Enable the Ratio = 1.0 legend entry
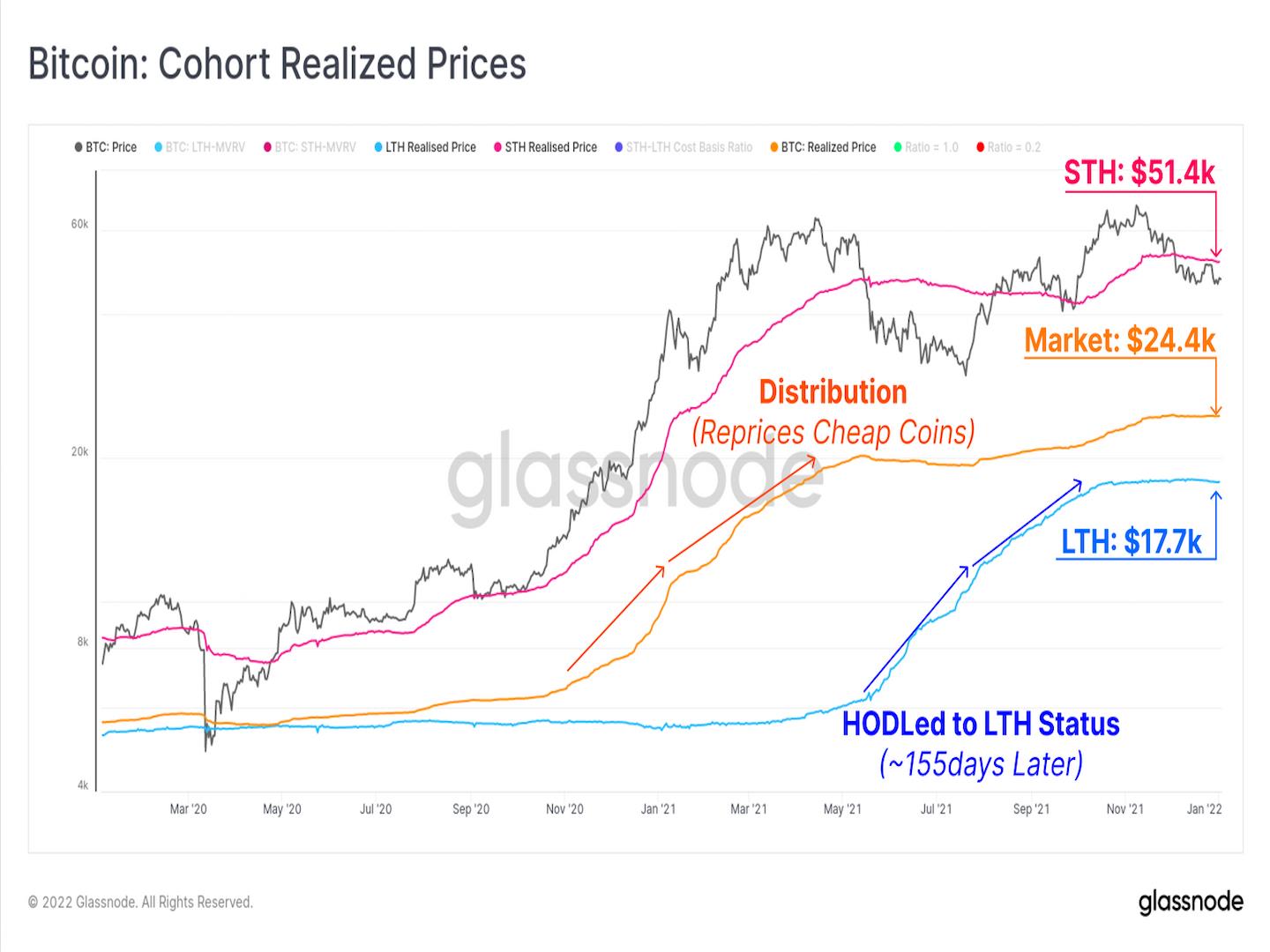The width and height of the screenshot is (1270, 952). [x=925, y=147]
